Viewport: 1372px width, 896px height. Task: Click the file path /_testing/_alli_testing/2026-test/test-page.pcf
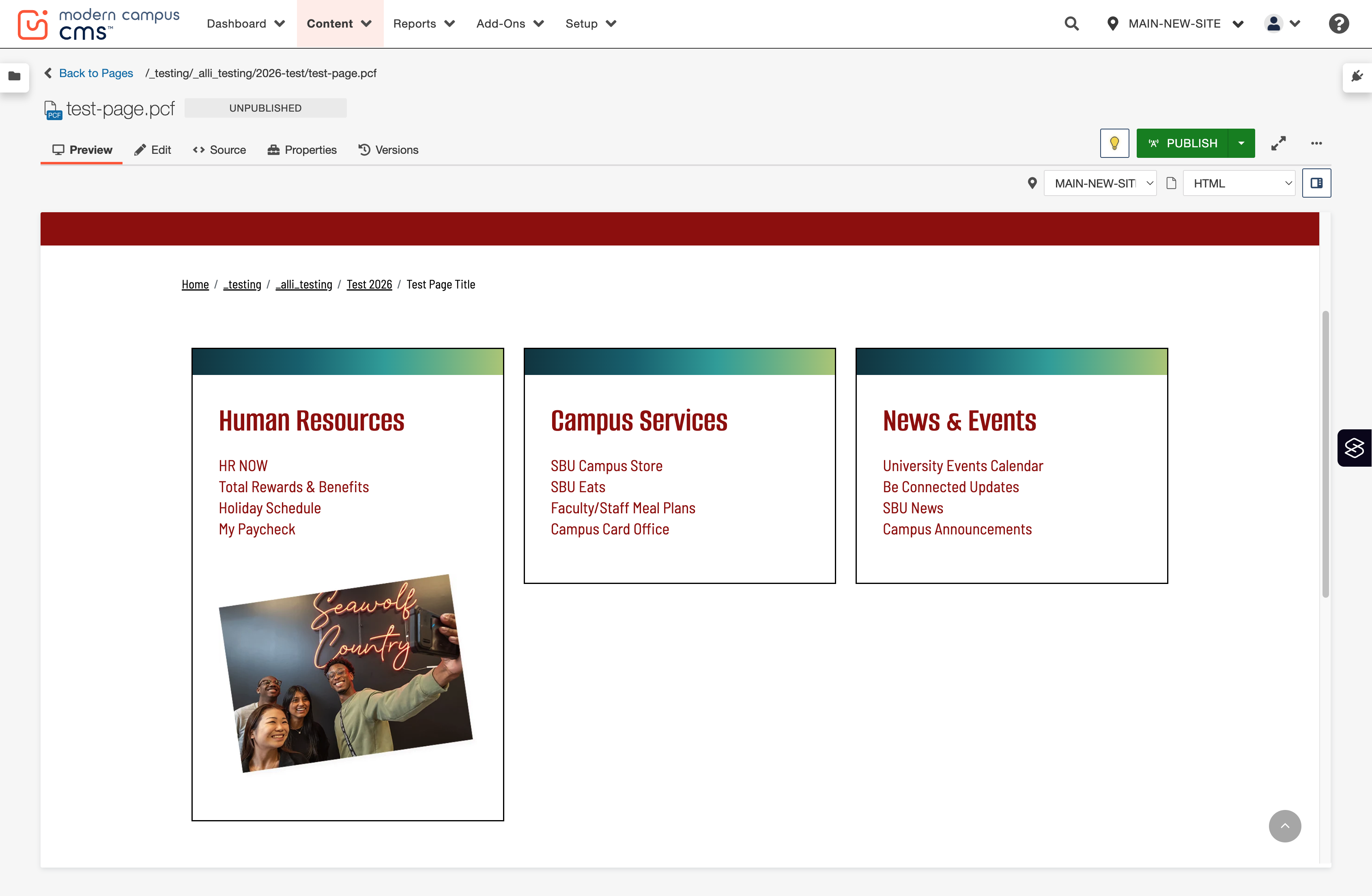click(x=260, y=73)
